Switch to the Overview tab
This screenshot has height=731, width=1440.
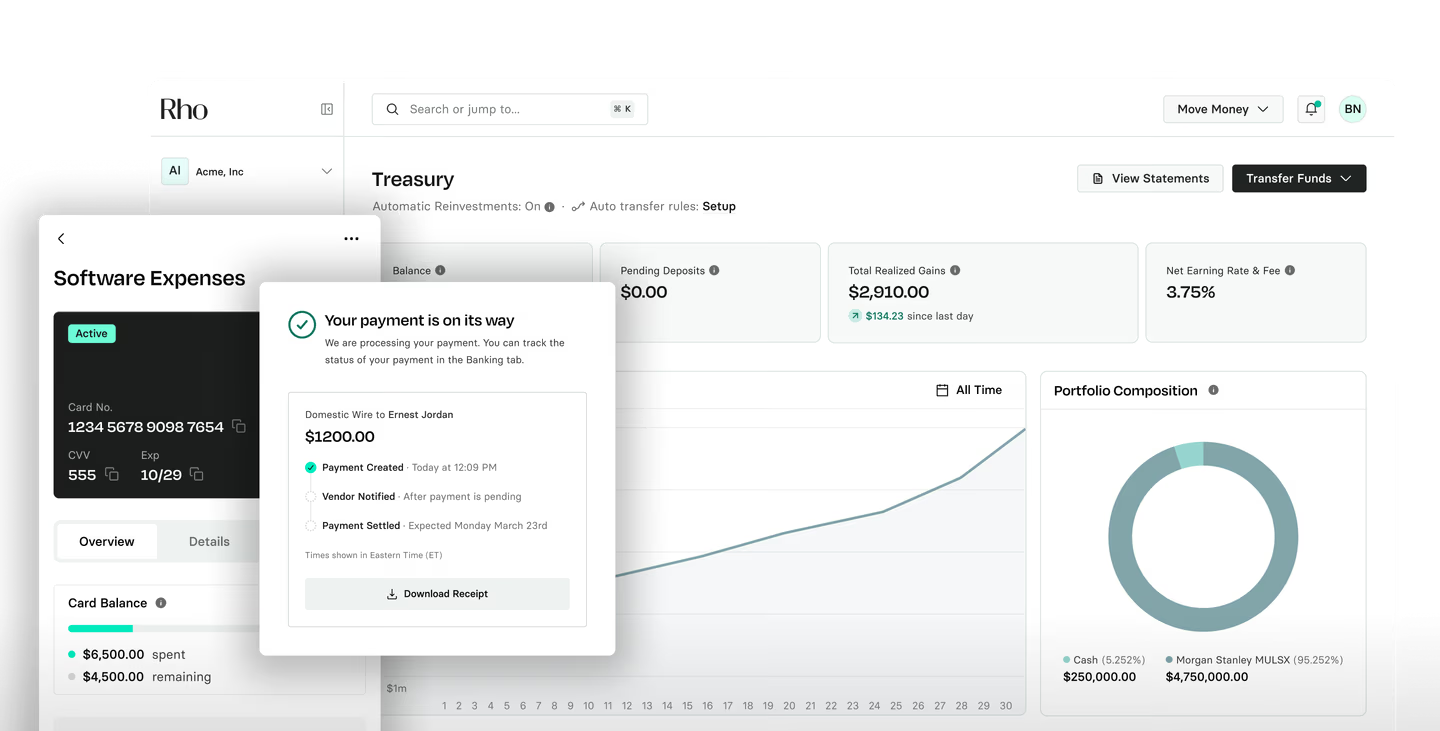tap(107, 541)
